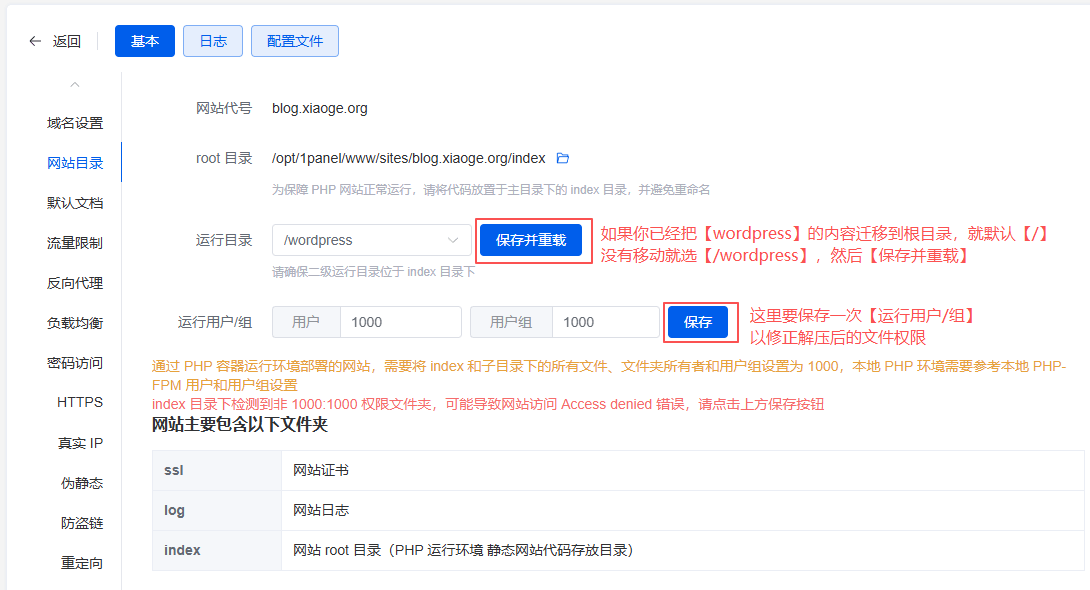This screenshot has height=590, width=1090.
Task: Open 防盗链 sidebar item
Action: tap(82, 523)
